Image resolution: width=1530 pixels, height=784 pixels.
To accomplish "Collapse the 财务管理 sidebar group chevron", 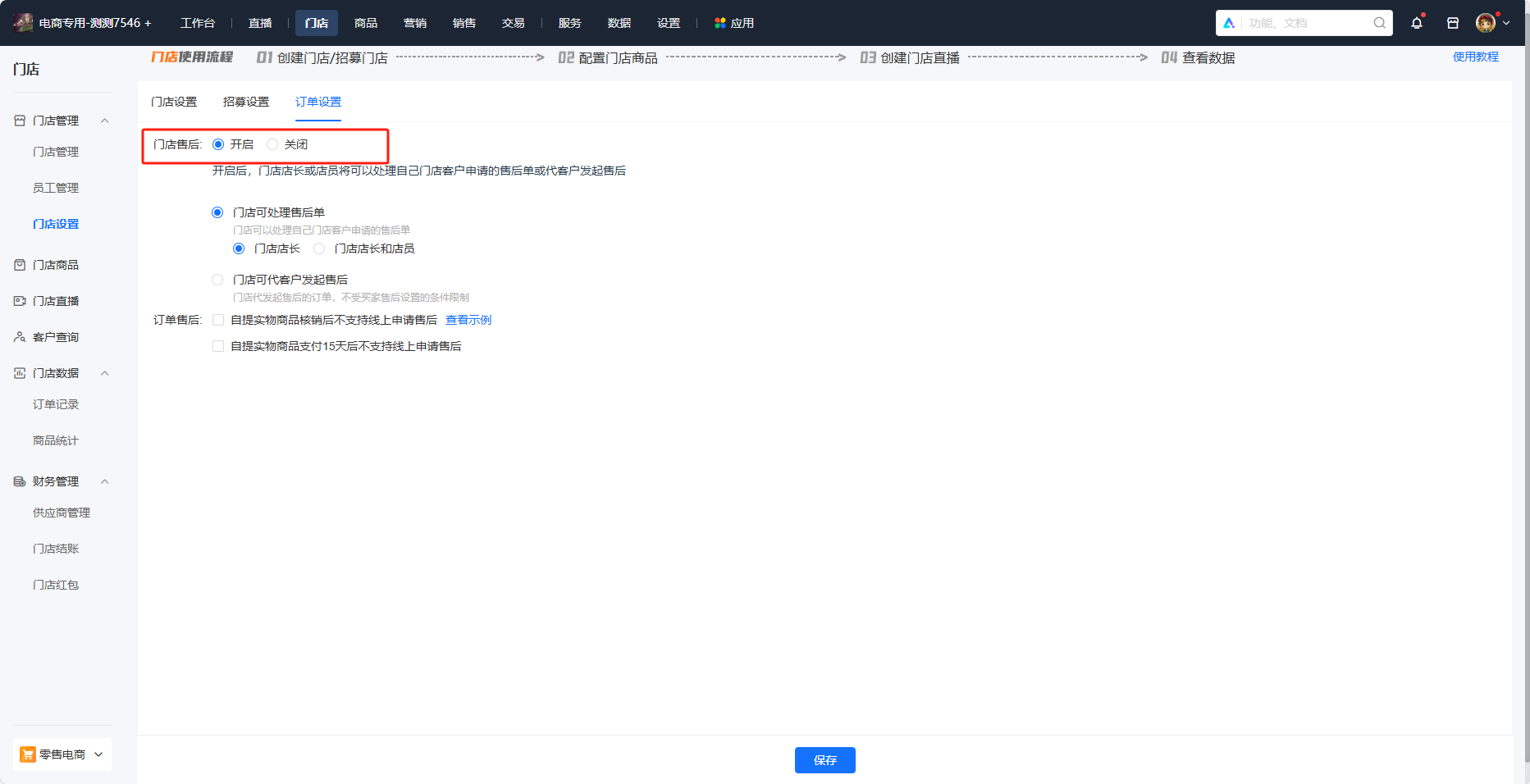I will tap(104, 481).
